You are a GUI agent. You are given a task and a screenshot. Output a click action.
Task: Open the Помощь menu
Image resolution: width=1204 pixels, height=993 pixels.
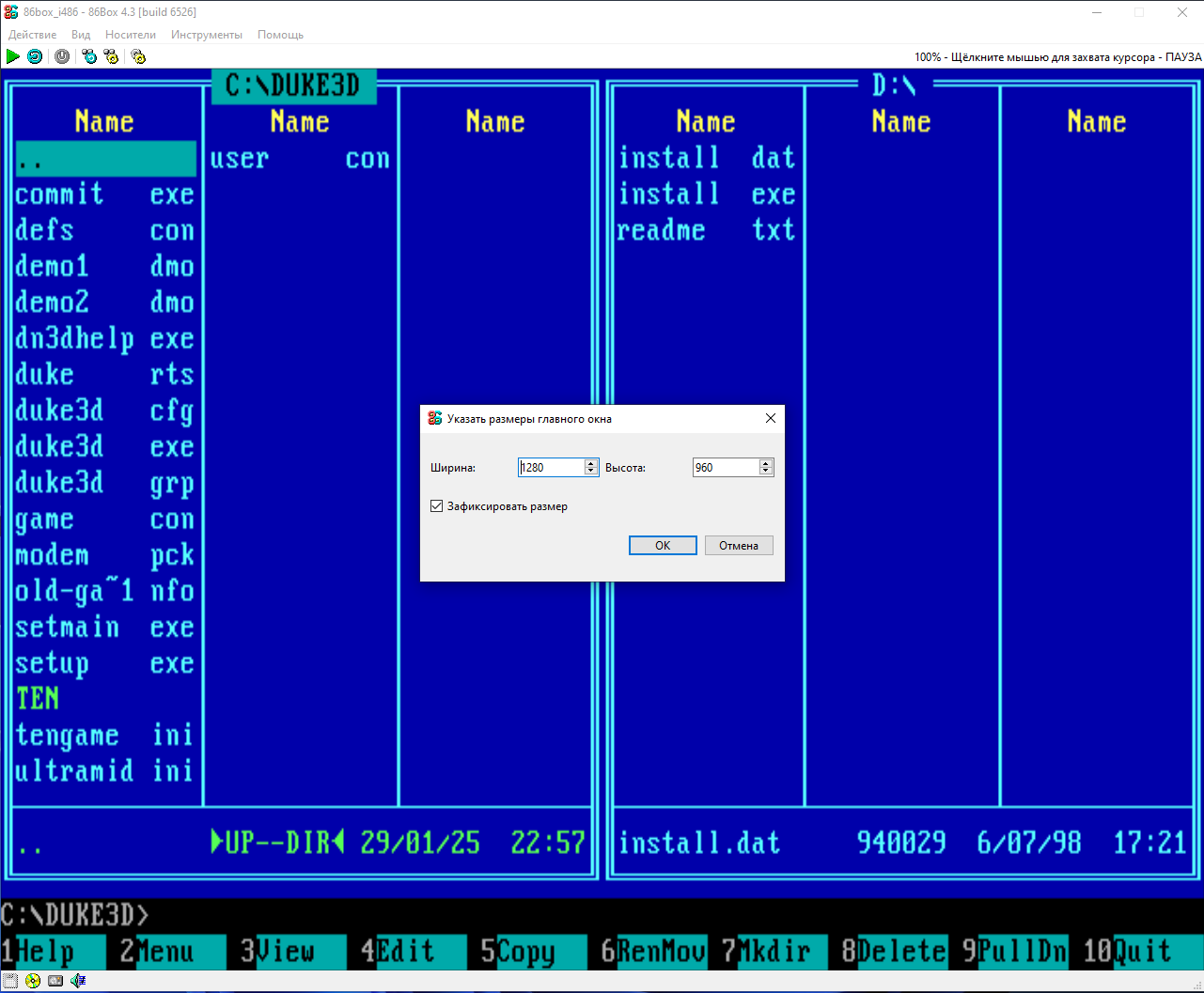coord(281,35)
